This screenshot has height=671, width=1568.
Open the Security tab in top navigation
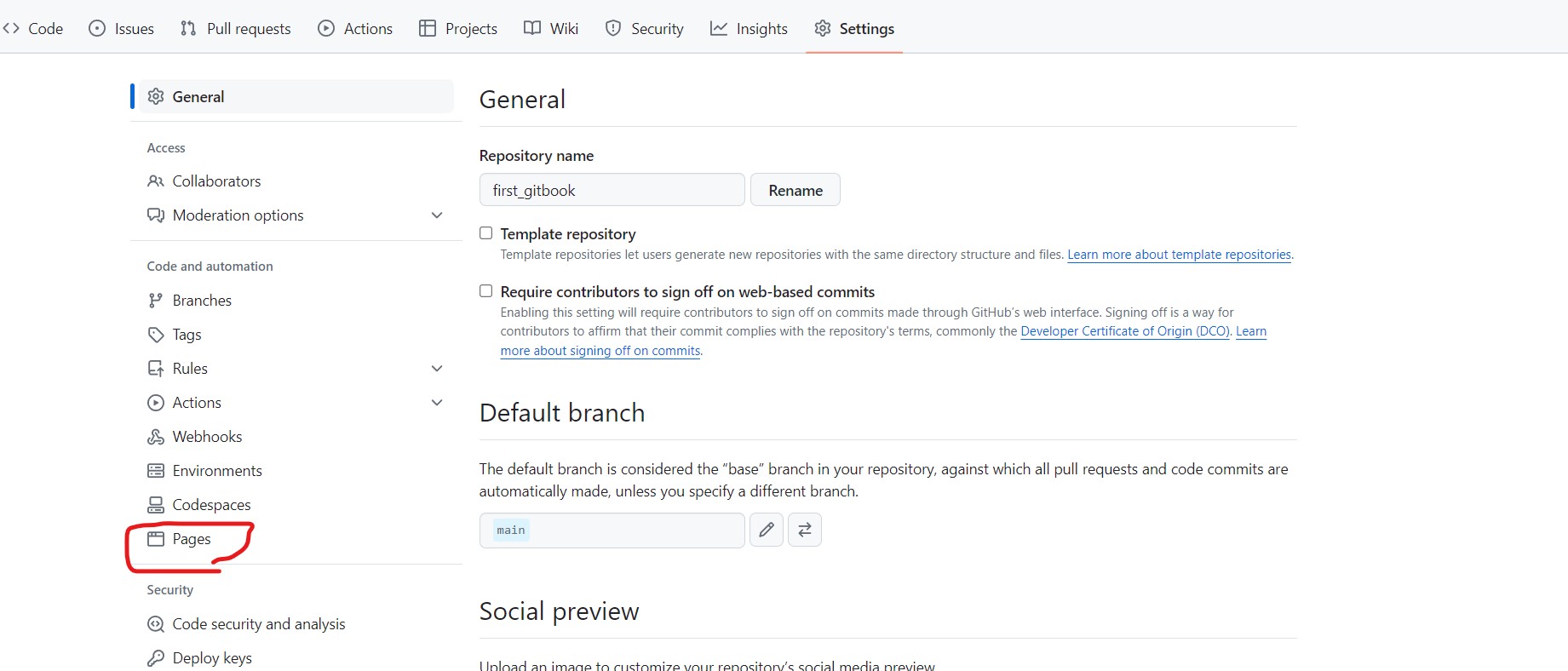tap(645, 28)
